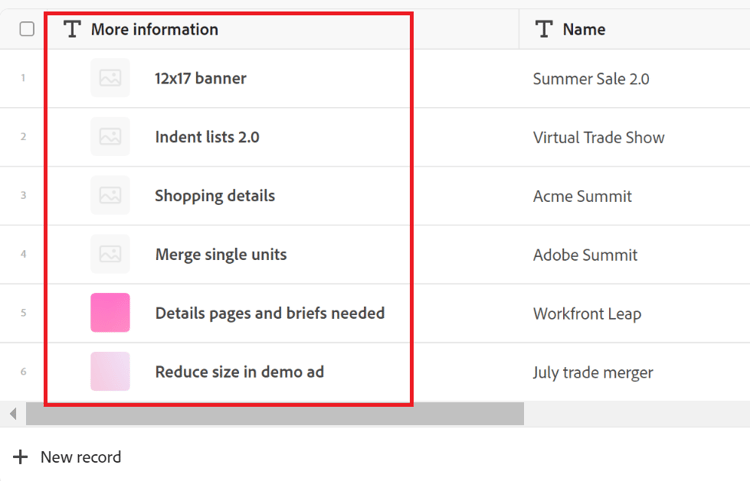The image size is (750, 481).
Task: Open the image placeholder for Merge single units
Action: pyautogui.click(x=110, y=254)
